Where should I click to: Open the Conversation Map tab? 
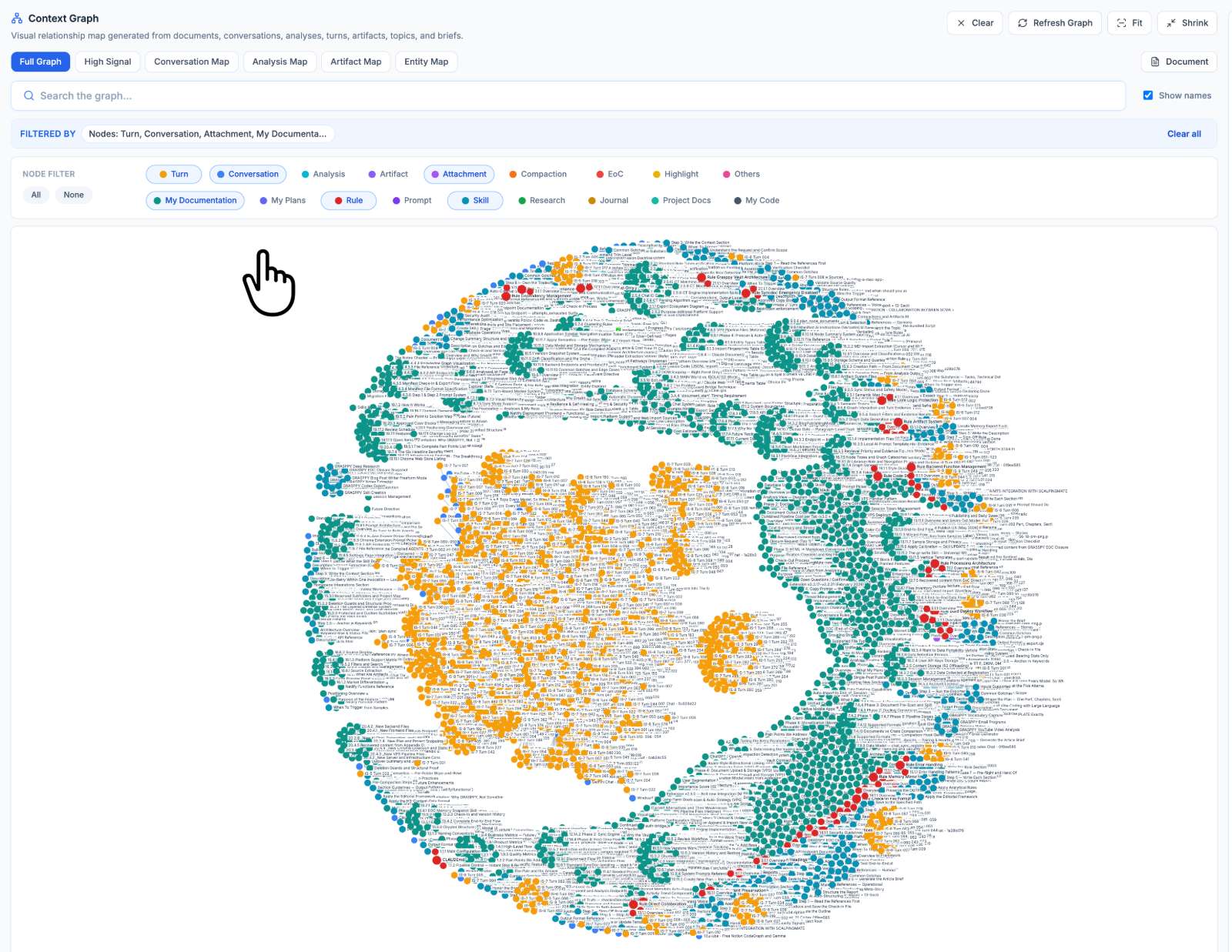point(192,62)
